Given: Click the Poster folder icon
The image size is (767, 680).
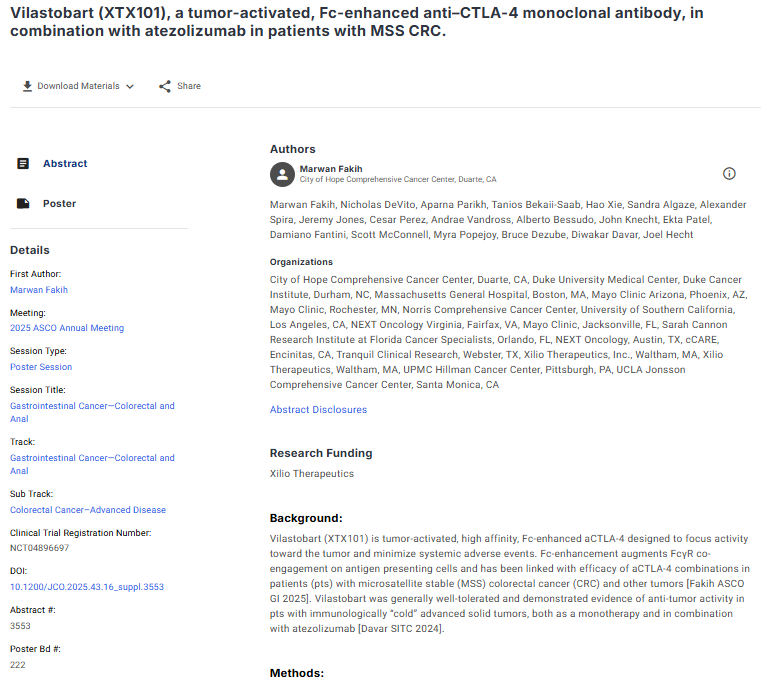Looking at the screenshot, I should tap(23, 203).
